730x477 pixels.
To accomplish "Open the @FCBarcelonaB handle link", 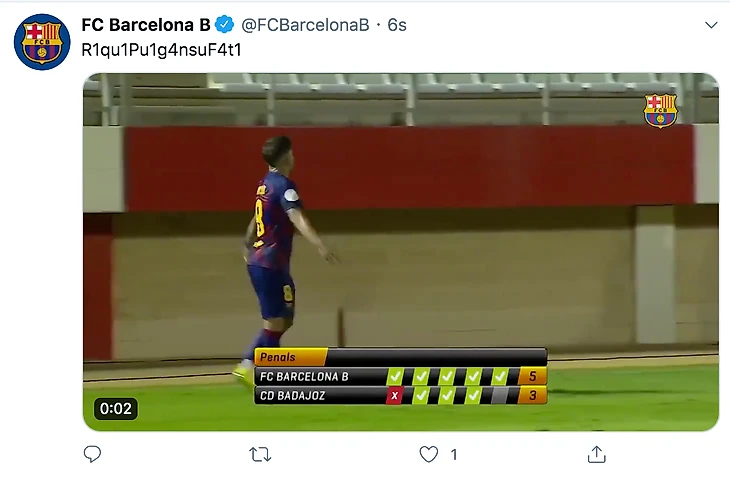I will (x=305, y=25).
